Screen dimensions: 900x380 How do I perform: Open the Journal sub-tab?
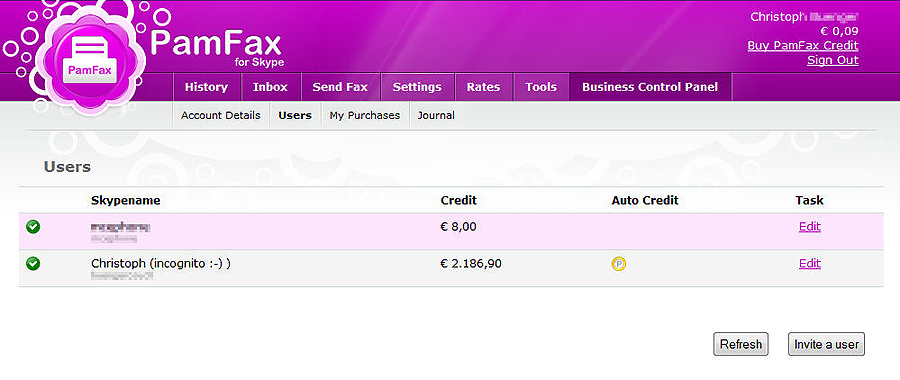point(436,115)
